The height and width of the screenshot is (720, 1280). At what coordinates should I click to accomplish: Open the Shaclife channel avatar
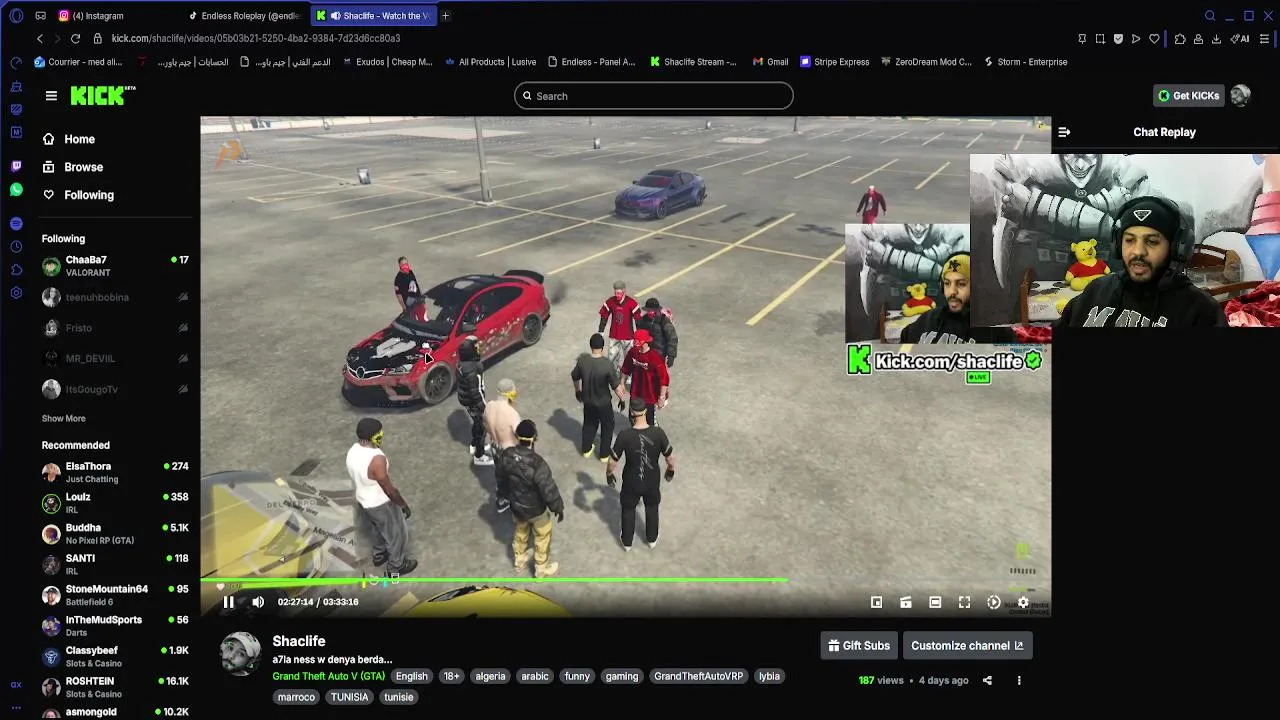coord(241,654)
